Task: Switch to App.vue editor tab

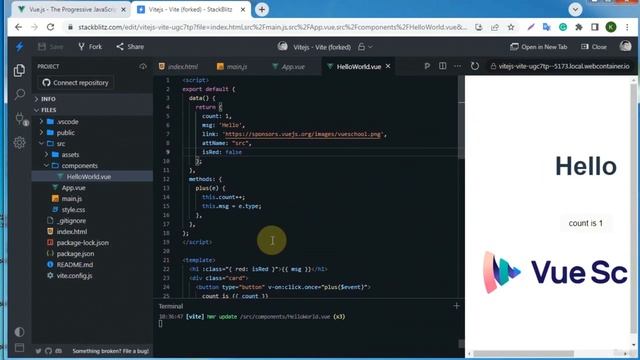Action: [x=289, y=67]
